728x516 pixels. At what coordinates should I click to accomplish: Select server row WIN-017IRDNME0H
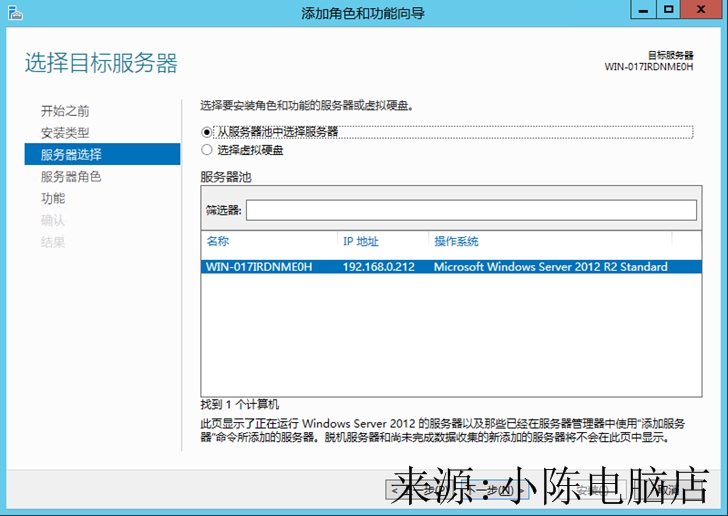(451, 267)
